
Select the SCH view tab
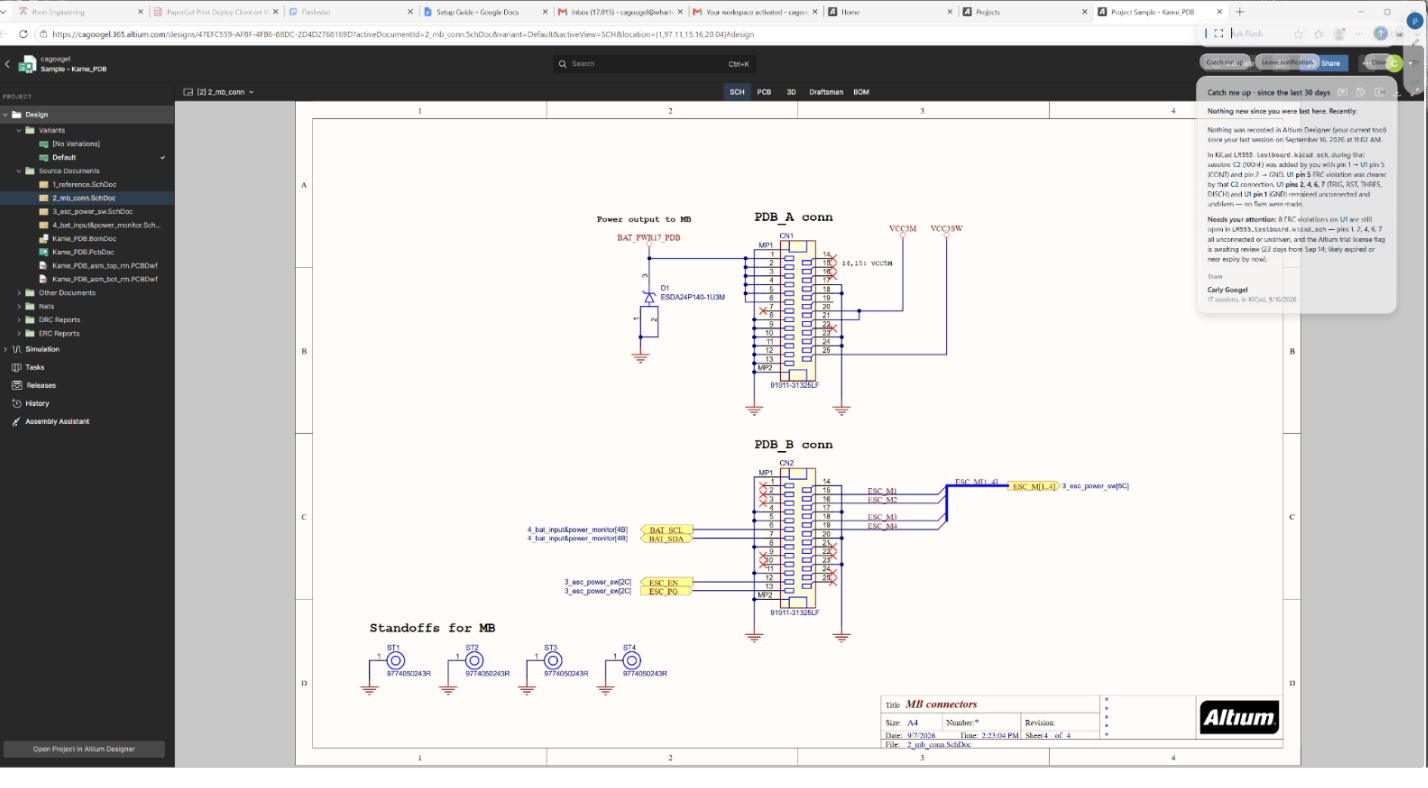click(x=737, y=92)
